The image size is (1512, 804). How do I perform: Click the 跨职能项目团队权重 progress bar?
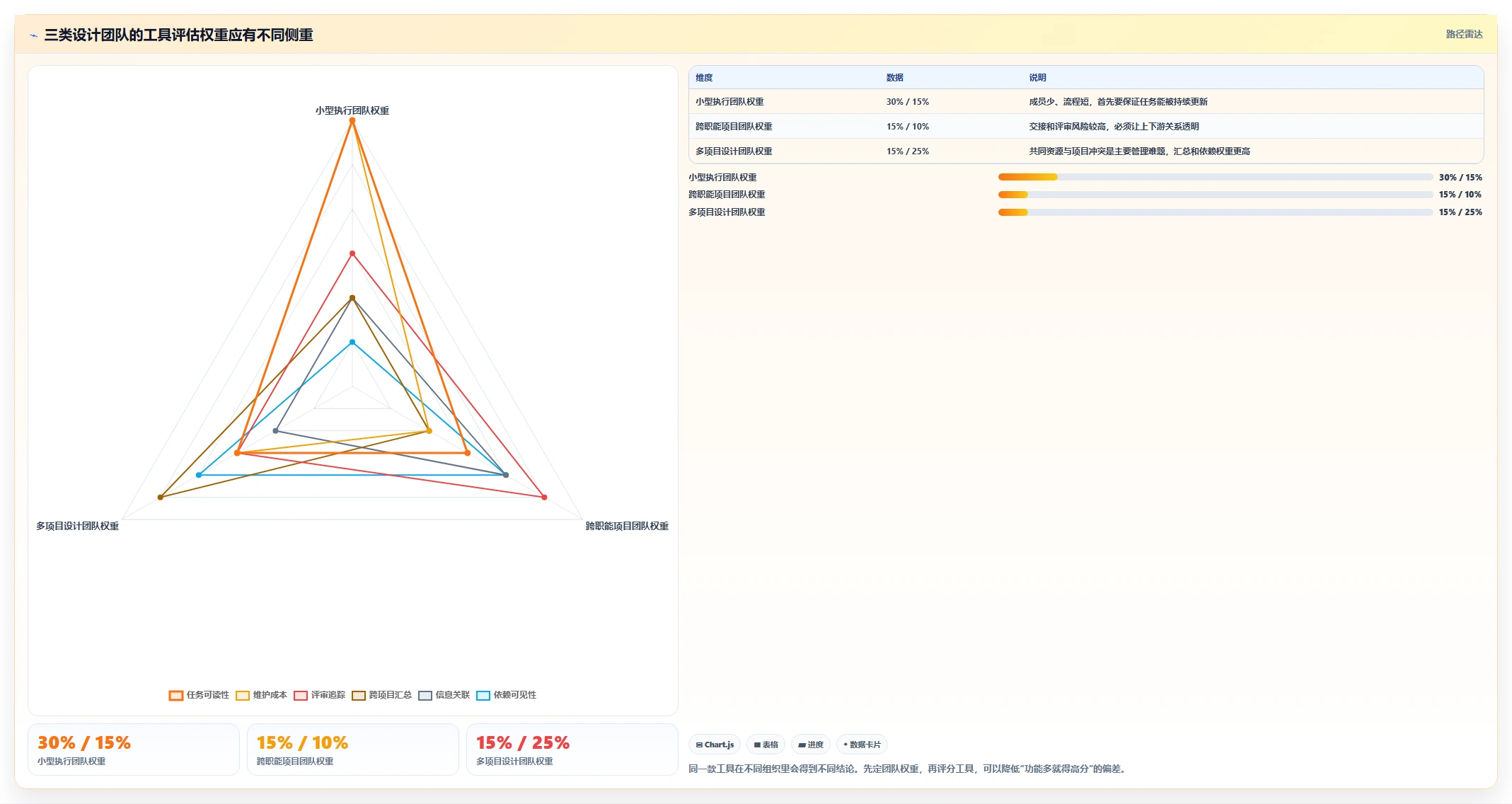click(1215, 195)
